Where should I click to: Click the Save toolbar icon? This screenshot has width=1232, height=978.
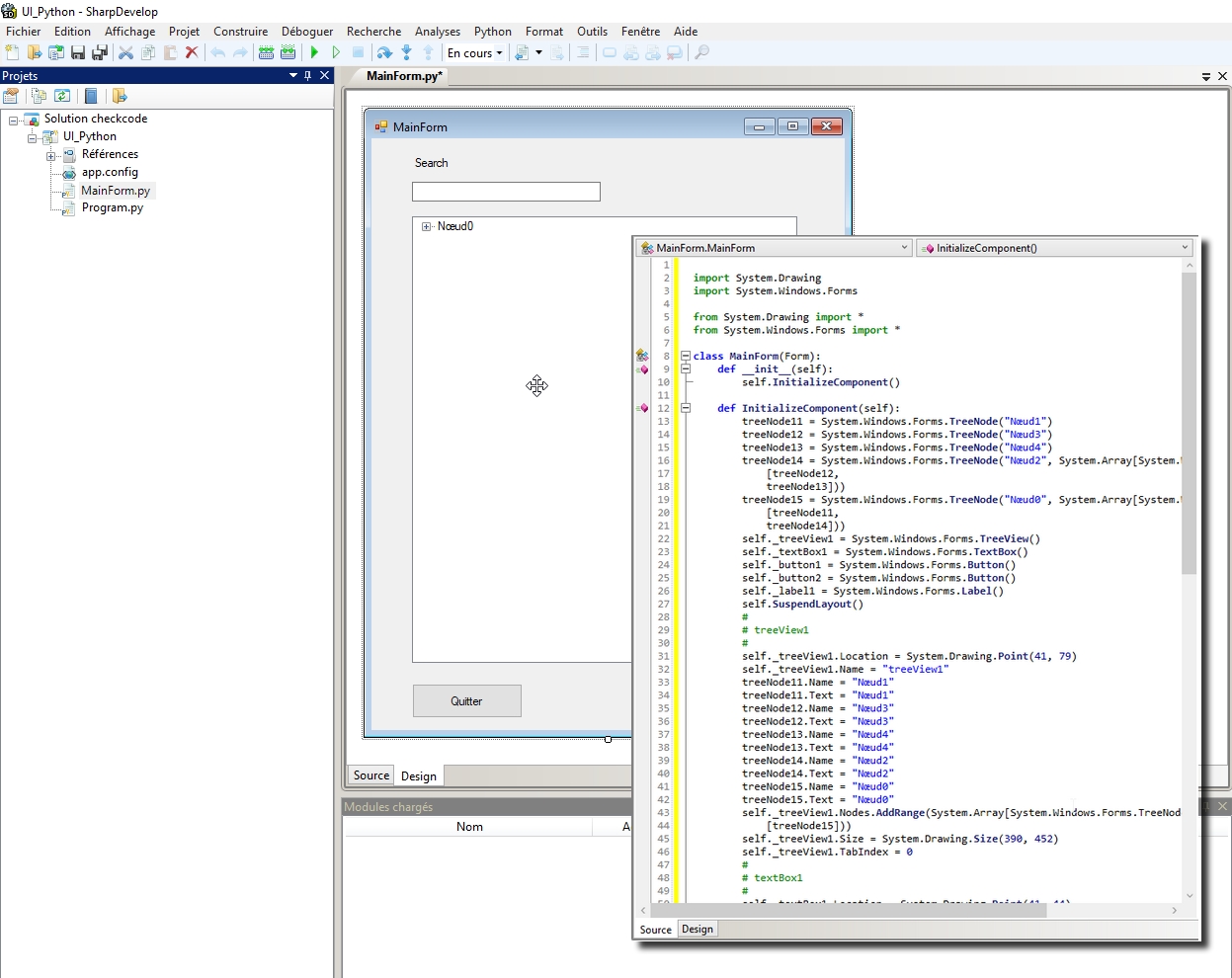[x=78, y=52]
